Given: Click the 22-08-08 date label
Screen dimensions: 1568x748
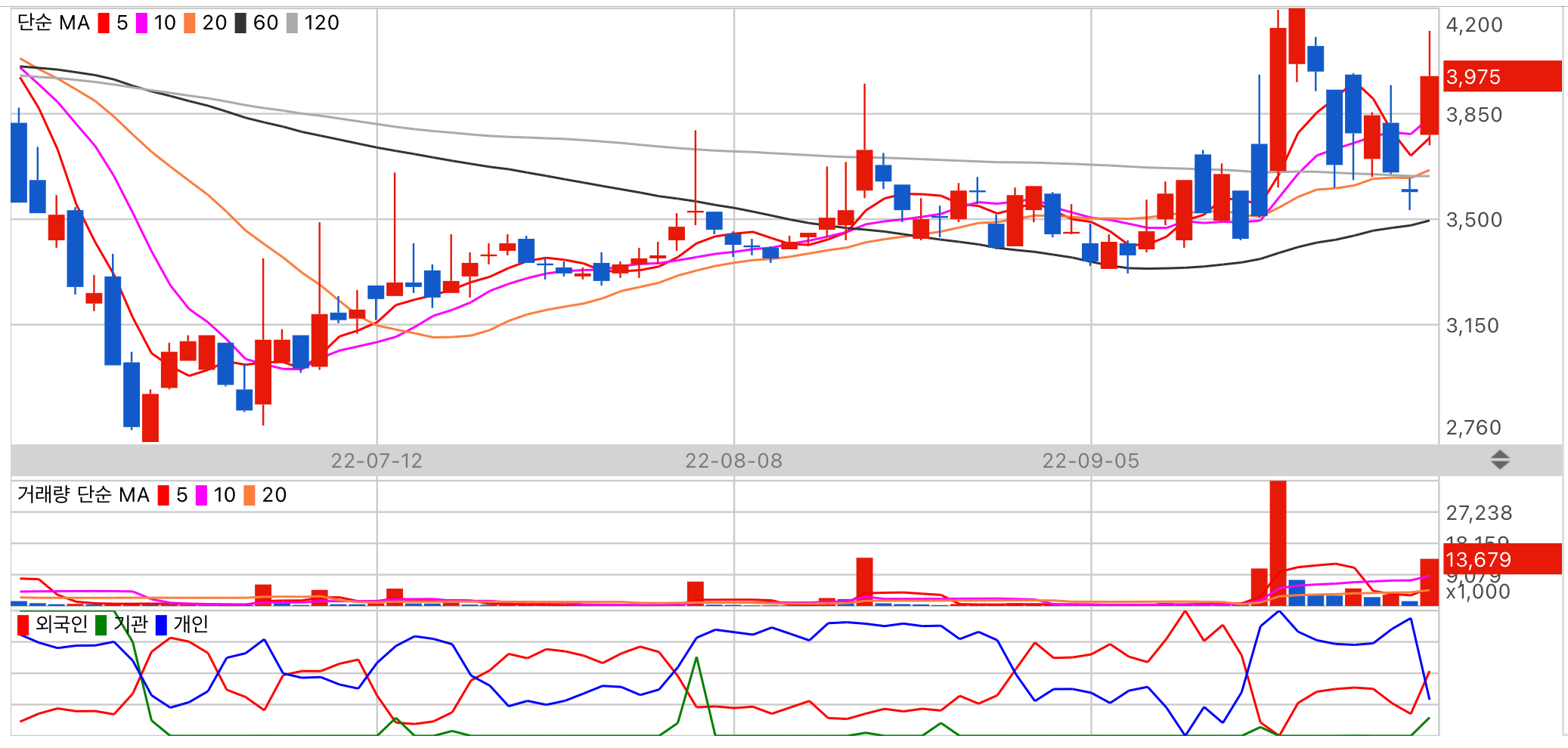Looking at the screenshot, I should coord(733,461).
